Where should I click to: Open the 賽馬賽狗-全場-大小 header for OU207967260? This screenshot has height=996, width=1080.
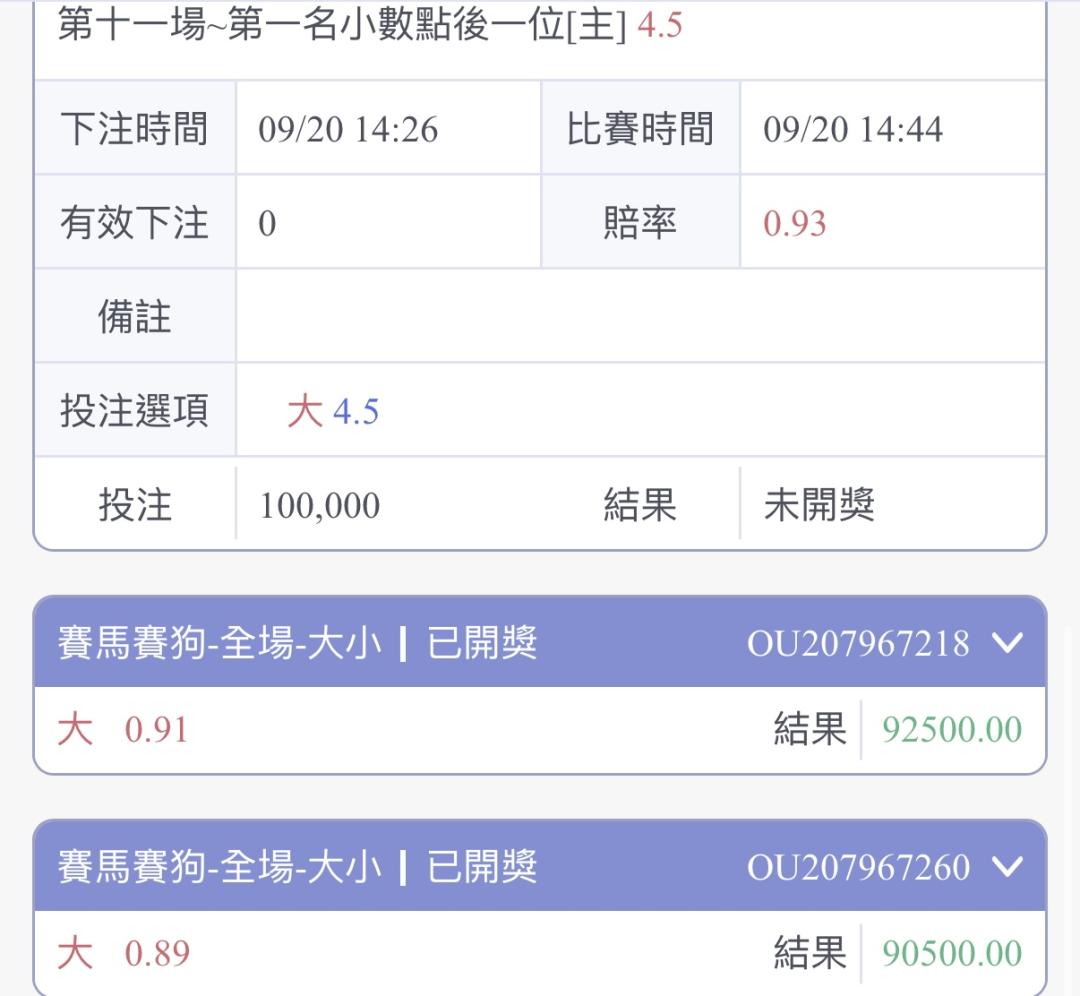click(x=540, y=866)
